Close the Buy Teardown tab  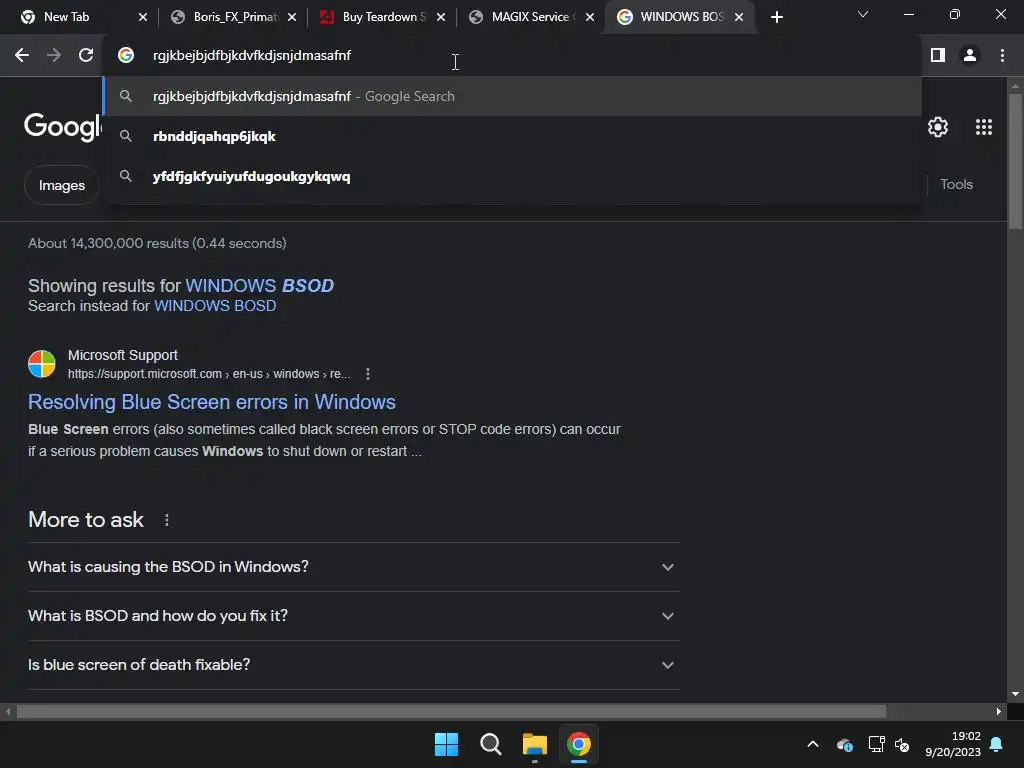pos(441,17)
